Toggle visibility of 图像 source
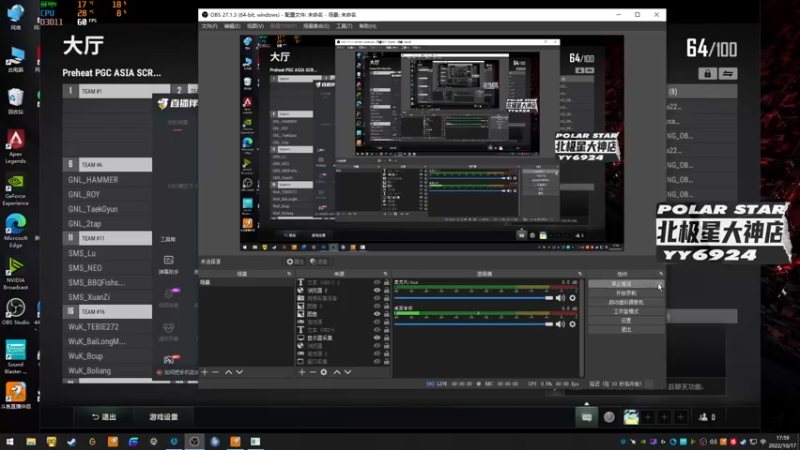800x450 pixels. coord(377,314)
